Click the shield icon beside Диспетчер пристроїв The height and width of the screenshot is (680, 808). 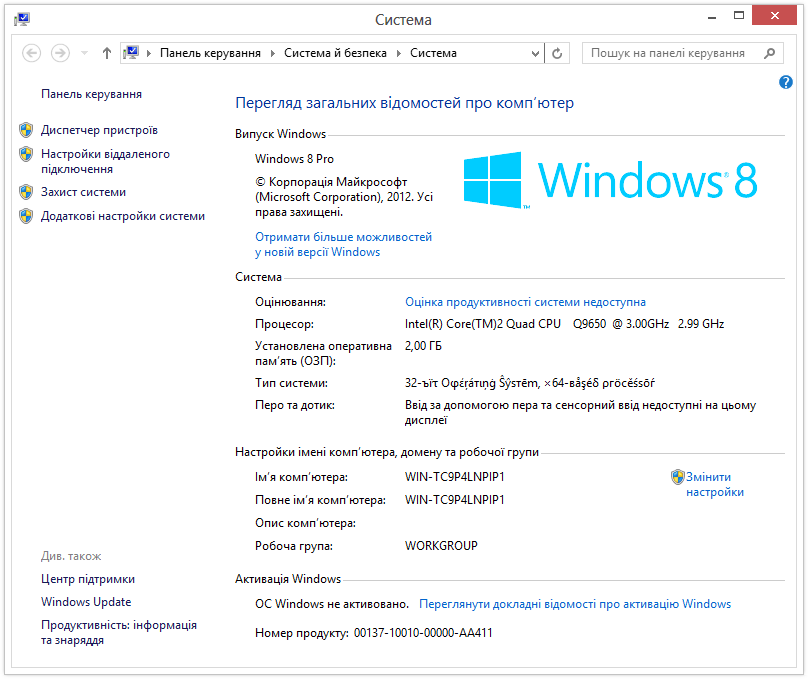pos(26,130)
